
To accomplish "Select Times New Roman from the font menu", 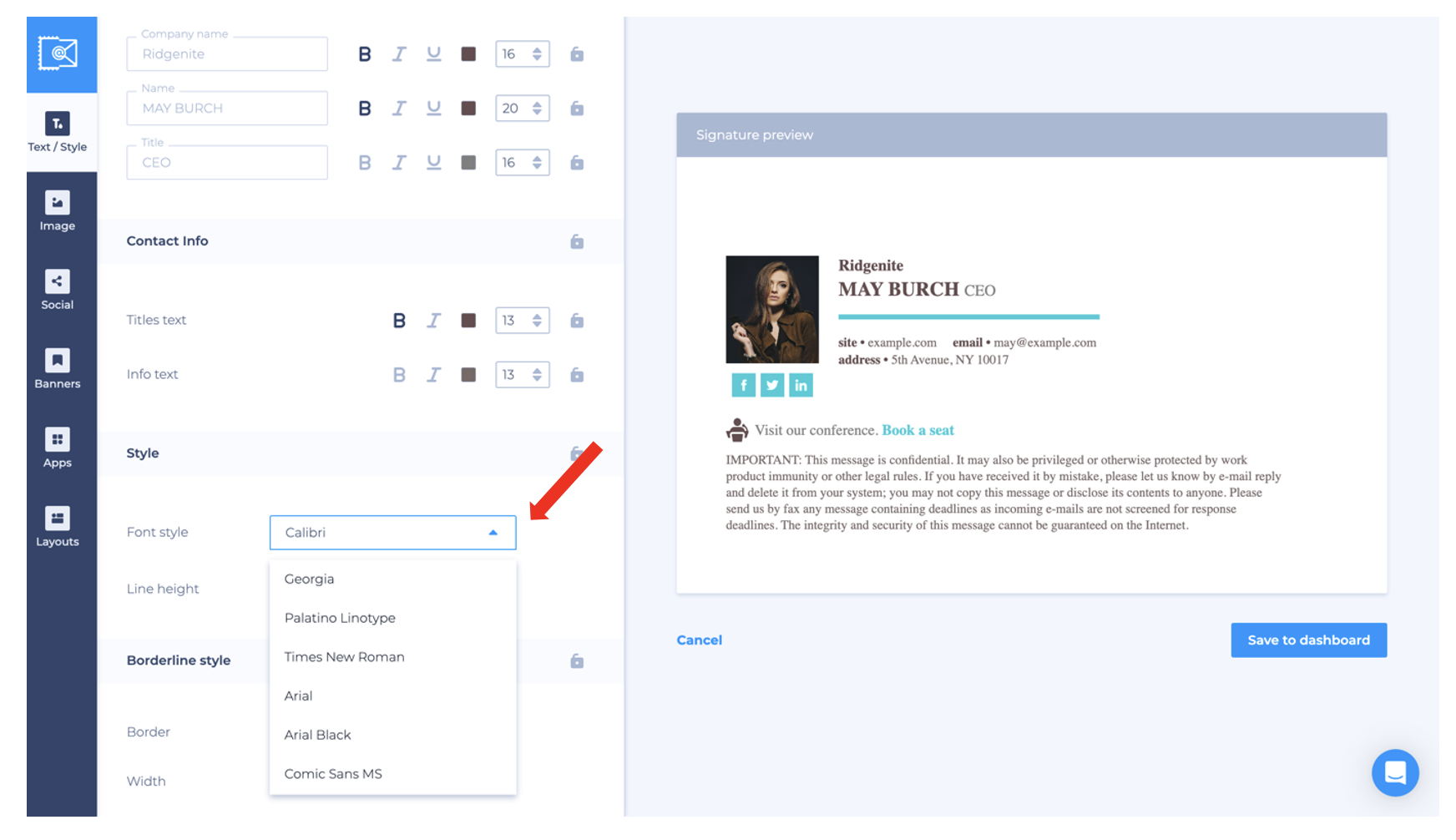I will point(343,656).
